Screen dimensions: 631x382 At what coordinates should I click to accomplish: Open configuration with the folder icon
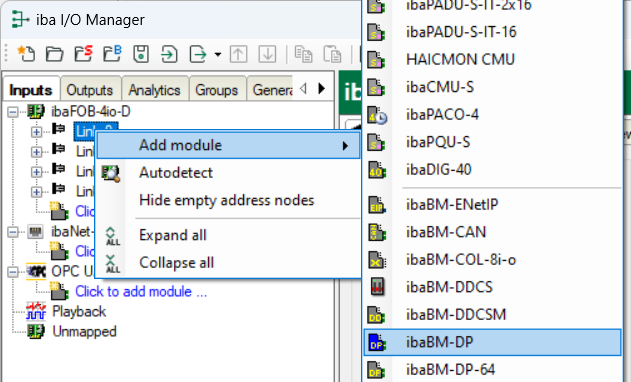pyautogui.click(x=54, y=54)
